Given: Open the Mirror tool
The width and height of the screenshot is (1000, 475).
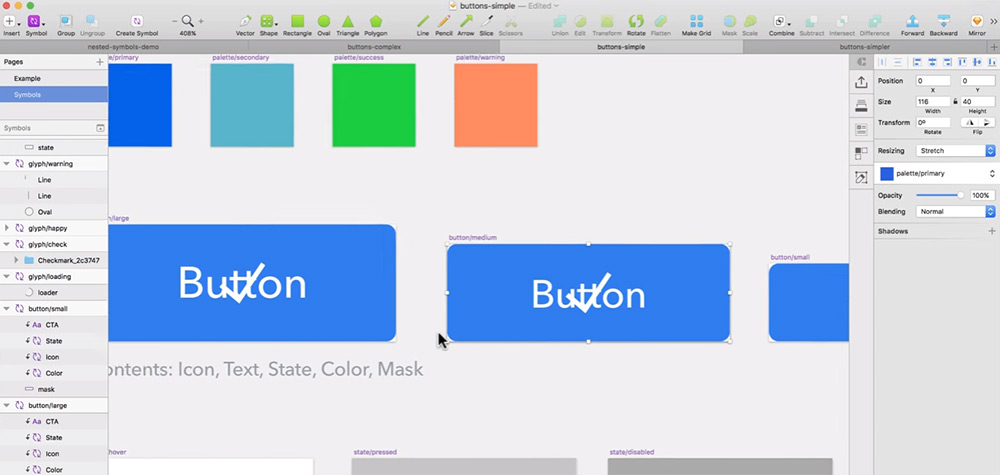Looking at the screenshot, I should pos(976,22).
